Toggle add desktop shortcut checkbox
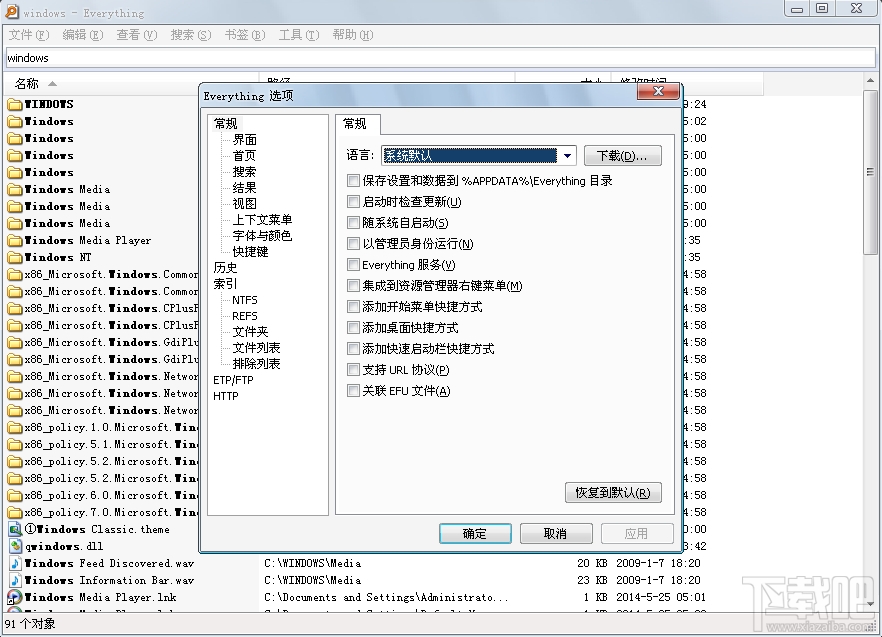 click(x=353, y=328)
